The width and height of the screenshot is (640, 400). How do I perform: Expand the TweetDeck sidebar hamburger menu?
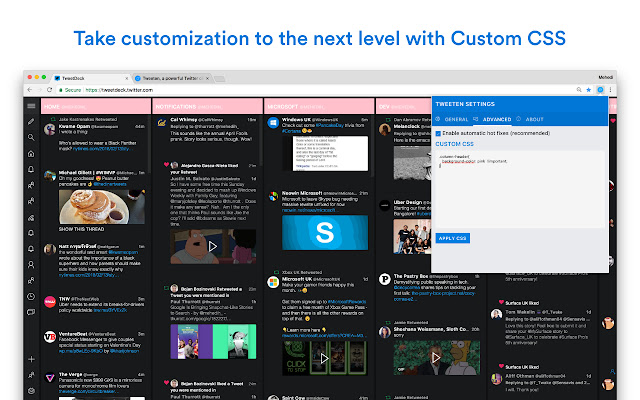point(31,106)
